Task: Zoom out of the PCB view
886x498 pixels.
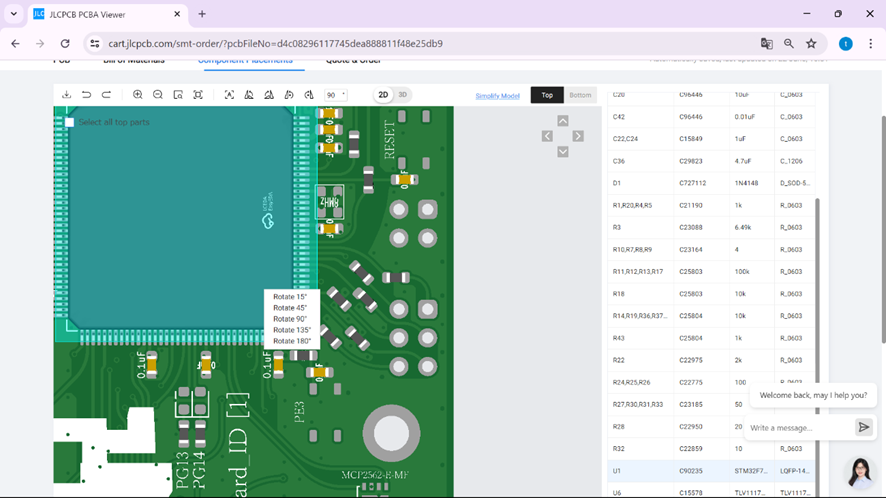Action: click(158, 94)
